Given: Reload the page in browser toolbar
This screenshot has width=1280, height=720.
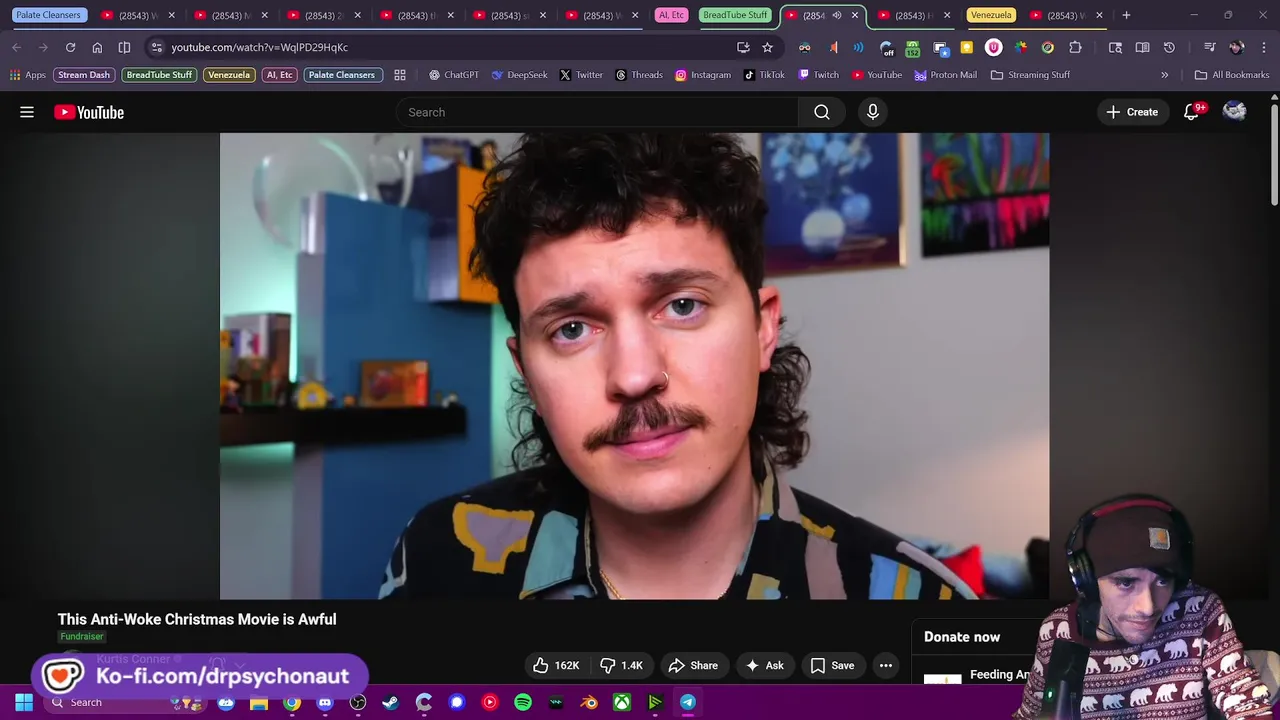Looking at the screenshot, I should (70, 47).
